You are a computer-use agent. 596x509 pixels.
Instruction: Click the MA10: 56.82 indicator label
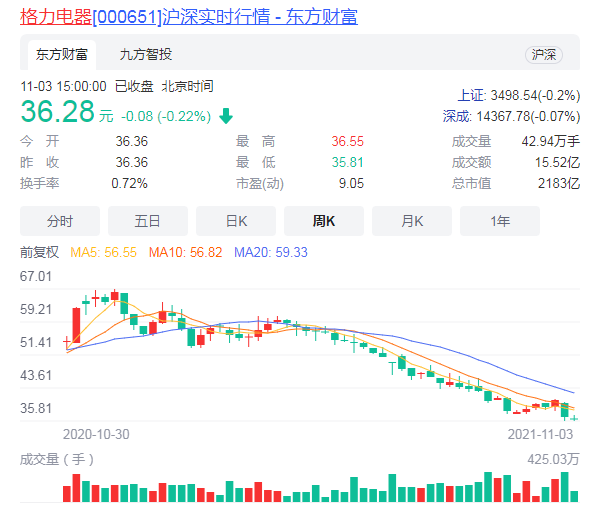click(185, 252)
